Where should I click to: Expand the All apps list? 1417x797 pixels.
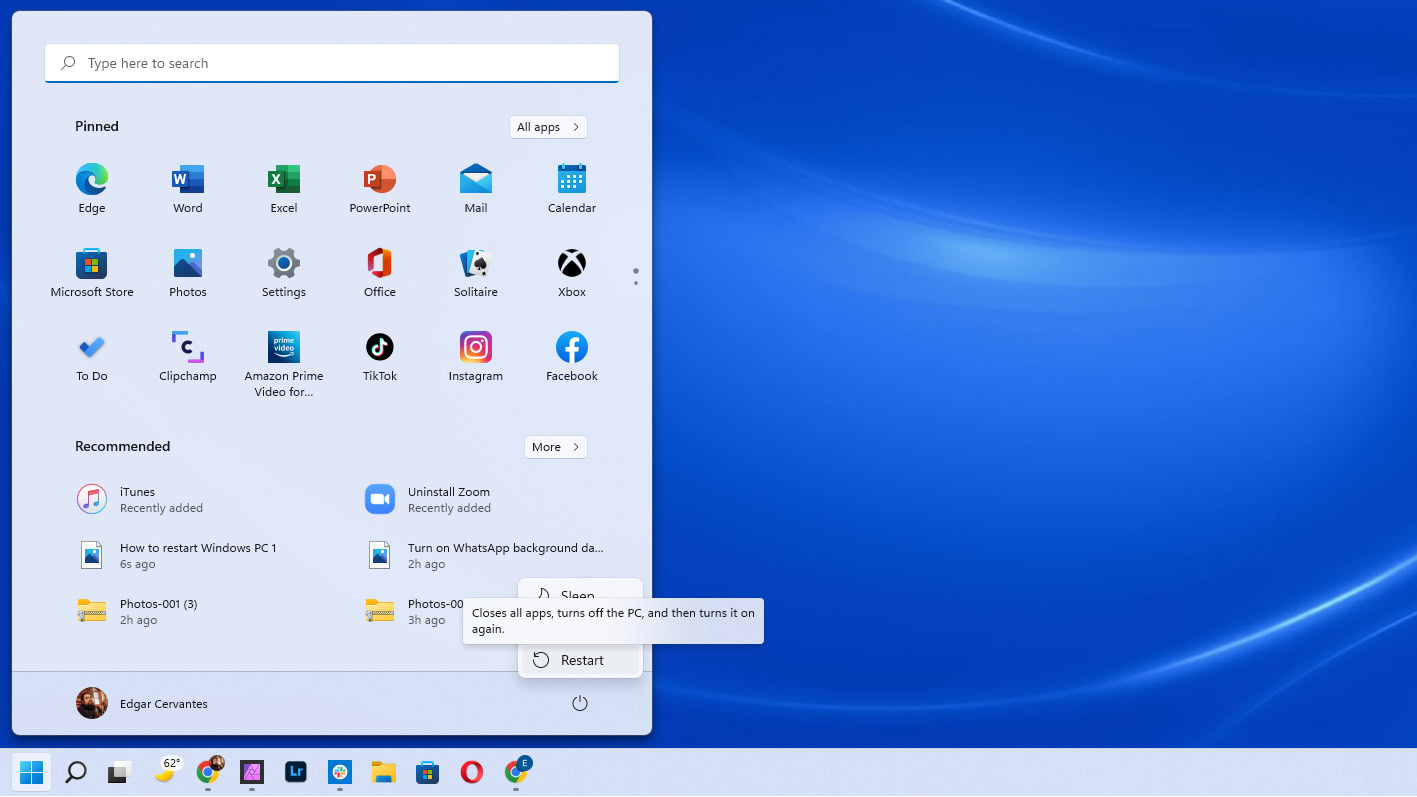547,127
